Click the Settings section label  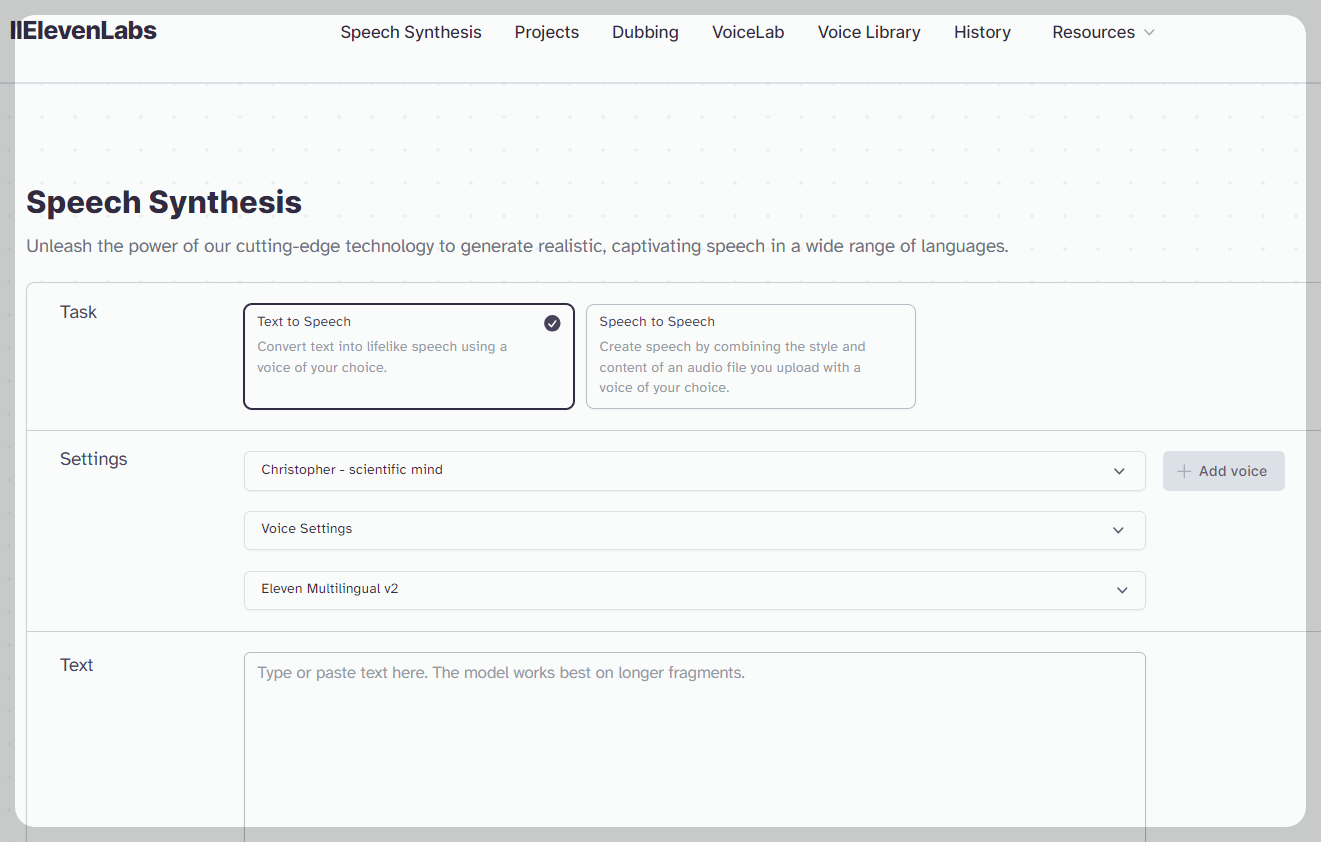[x=94, y=459]
